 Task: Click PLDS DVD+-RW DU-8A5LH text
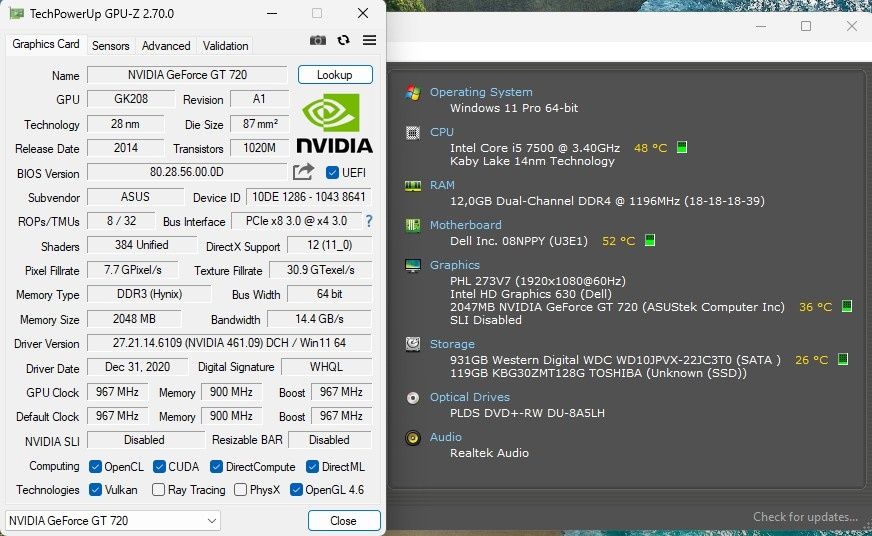click(527, 413)
